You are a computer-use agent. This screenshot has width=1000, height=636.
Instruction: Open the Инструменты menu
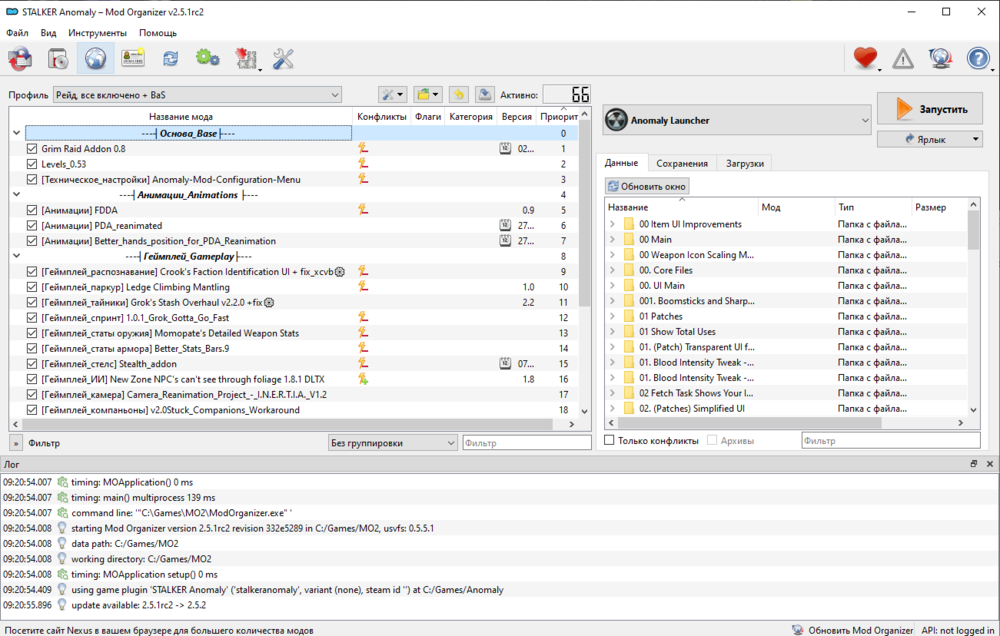click(x=97, y=33)
